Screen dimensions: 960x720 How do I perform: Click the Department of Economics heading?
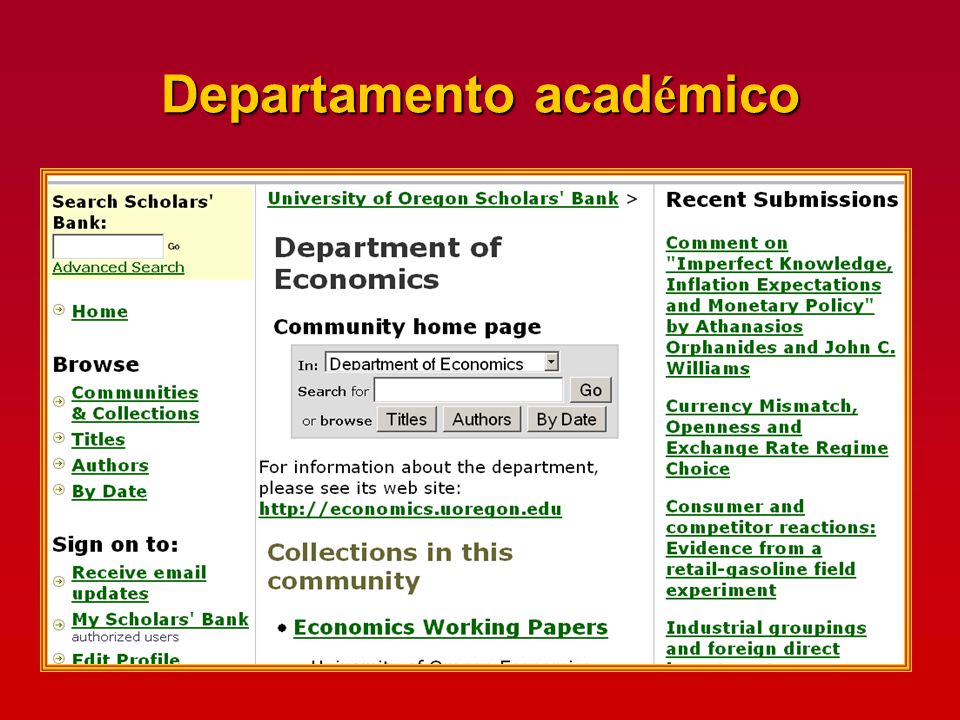388,263
